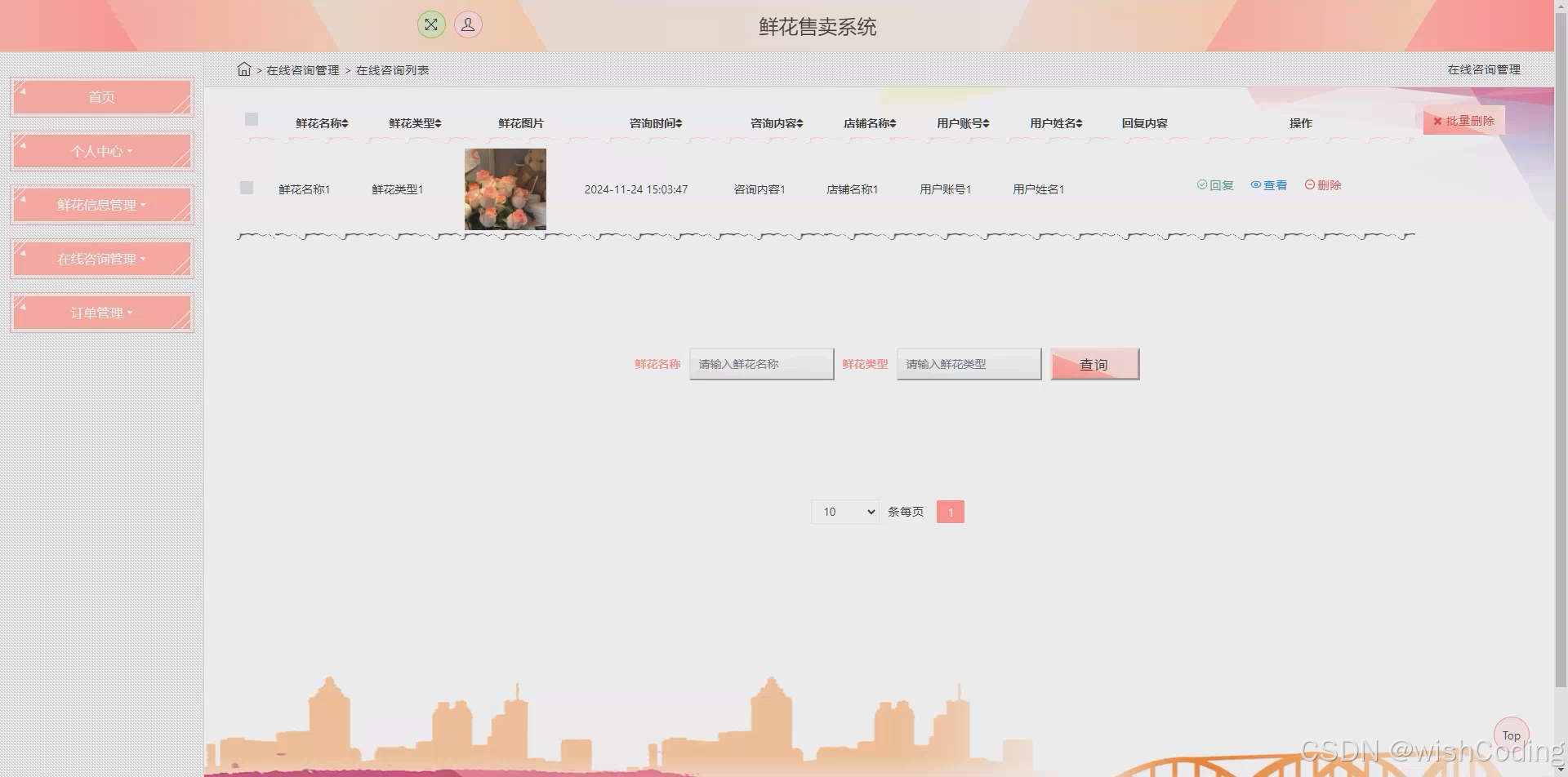Click the 批量删除 batch delete icon button

pyautogui.click(x=1464, y=121)
